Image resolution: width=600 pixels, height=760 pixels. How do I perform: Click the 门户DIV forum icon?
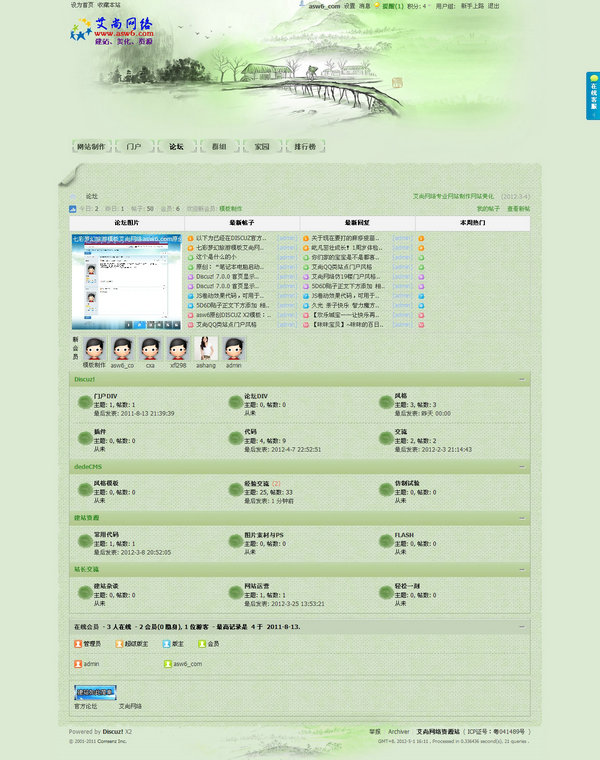pyautogui.click(x=85, y=402)
